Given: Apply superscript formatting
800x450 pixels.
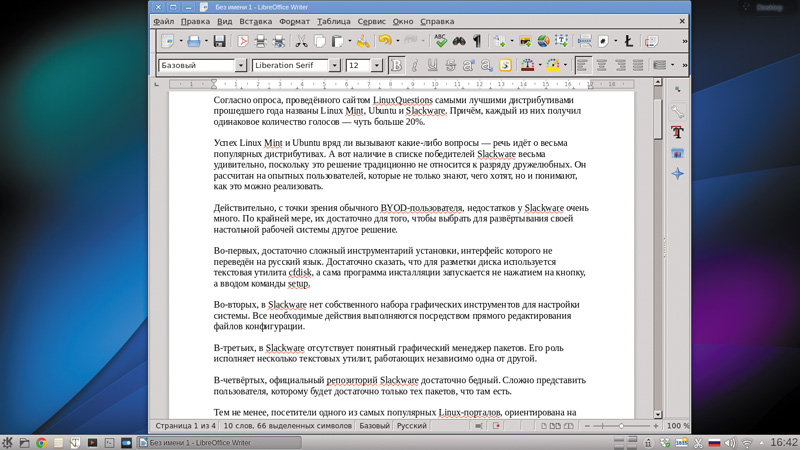Looking at the screenshot, I should 469,65.
